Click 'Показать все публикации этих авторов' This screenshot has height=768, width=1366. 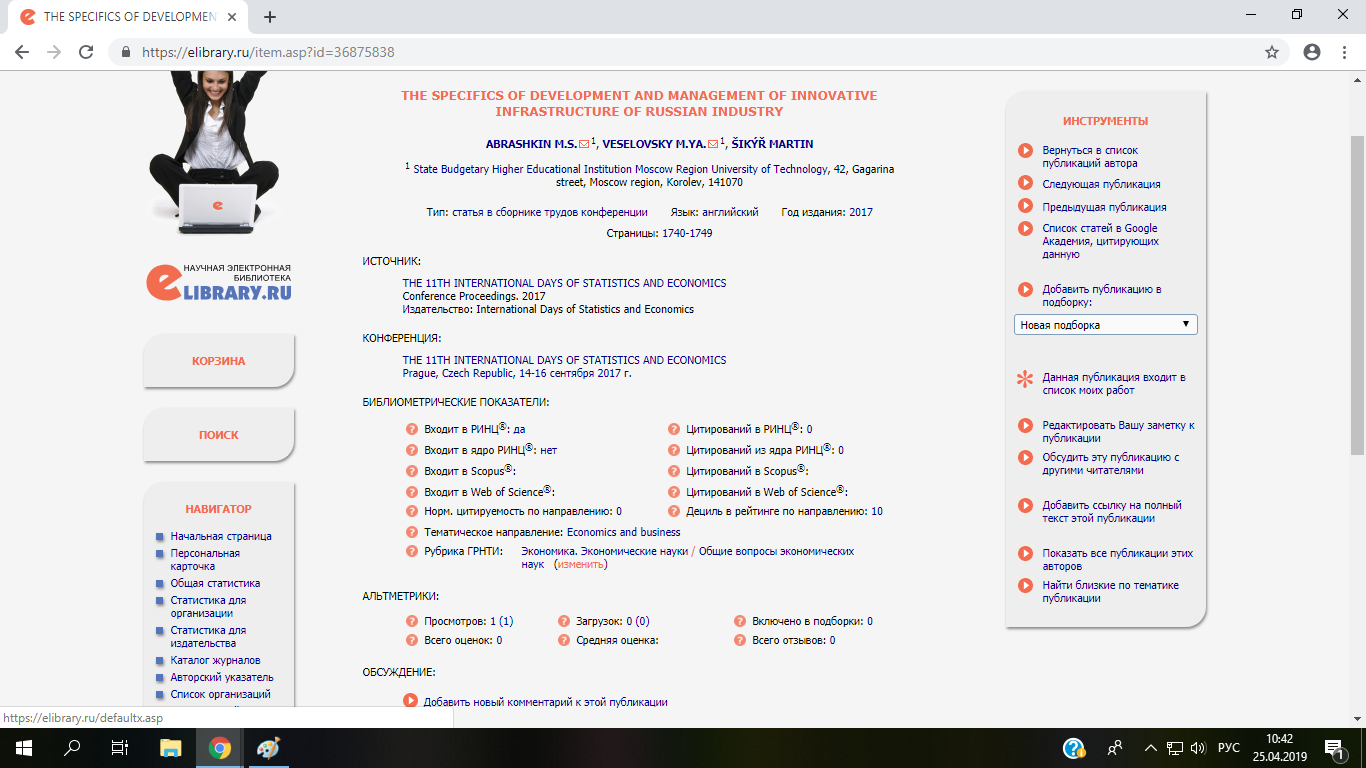click(x=1118, y=559)
